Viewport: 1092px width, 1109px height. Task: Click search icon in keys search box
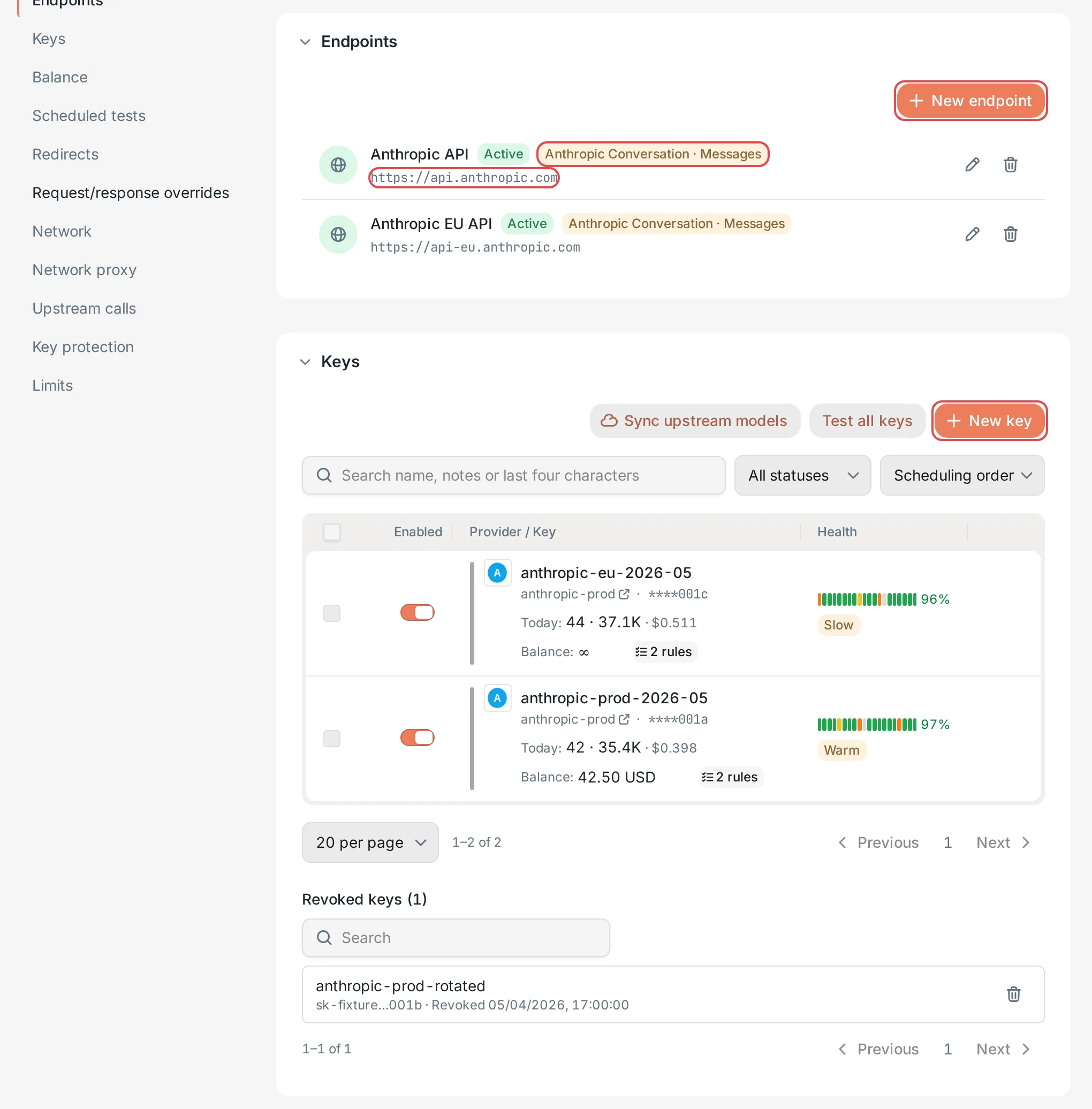coord(324,475)
